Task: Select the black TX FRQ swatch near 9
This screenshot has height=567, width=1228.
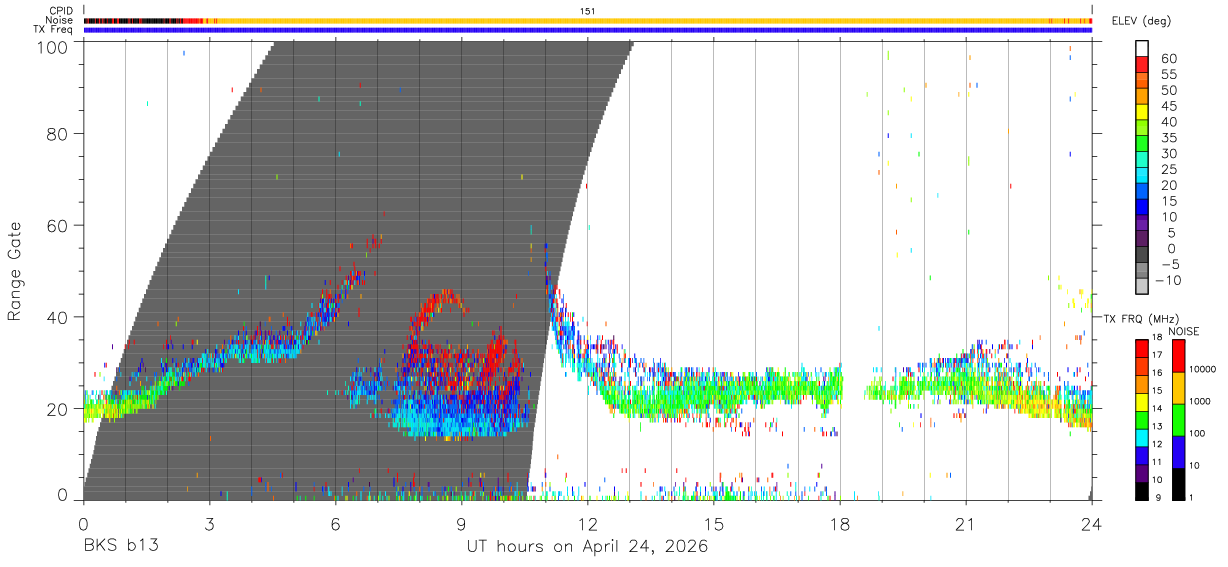Action: pyautogui.click(x=1143, y=492)
